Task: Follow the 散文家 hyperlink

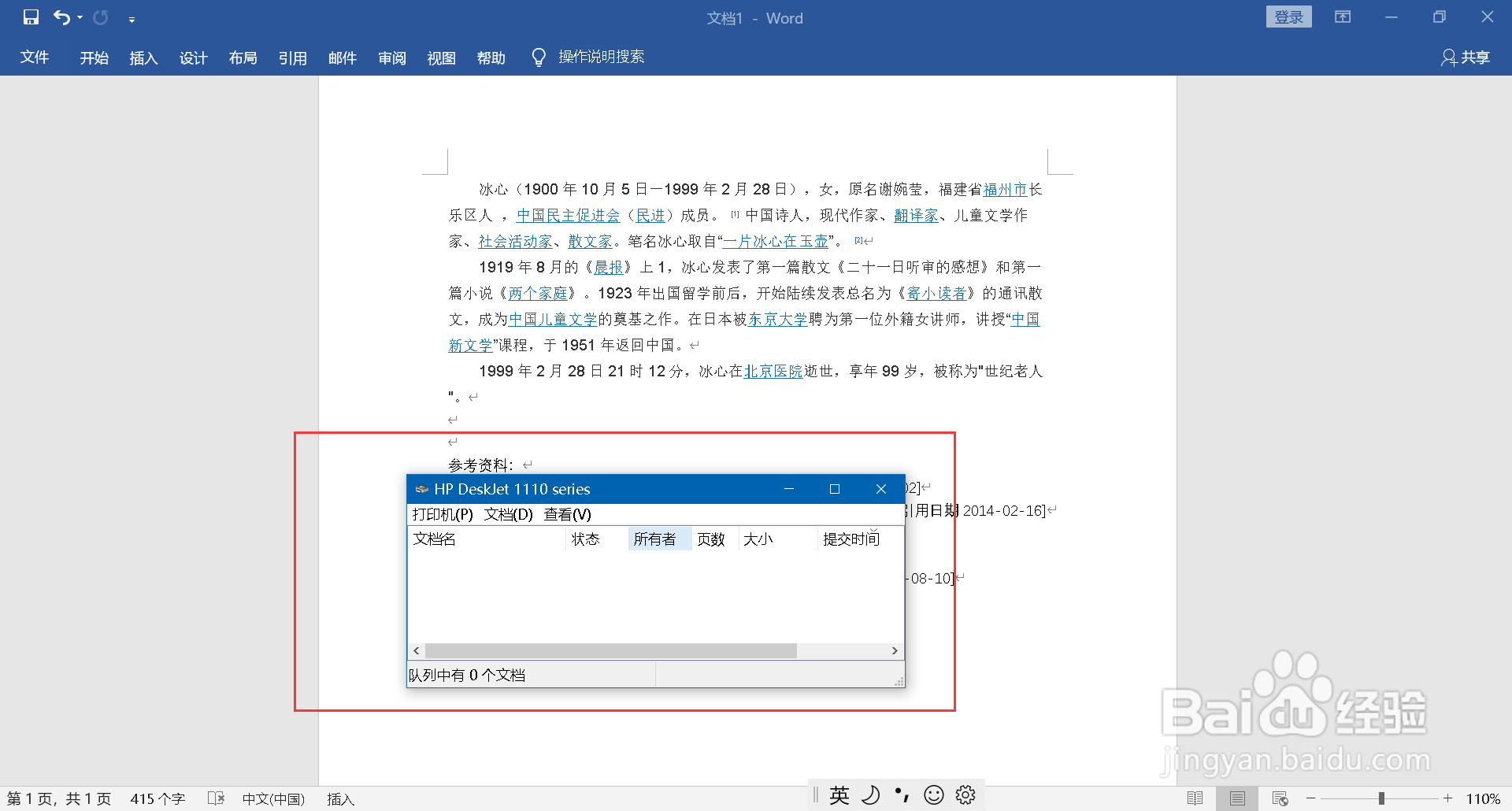Action: tap(591, 241)
